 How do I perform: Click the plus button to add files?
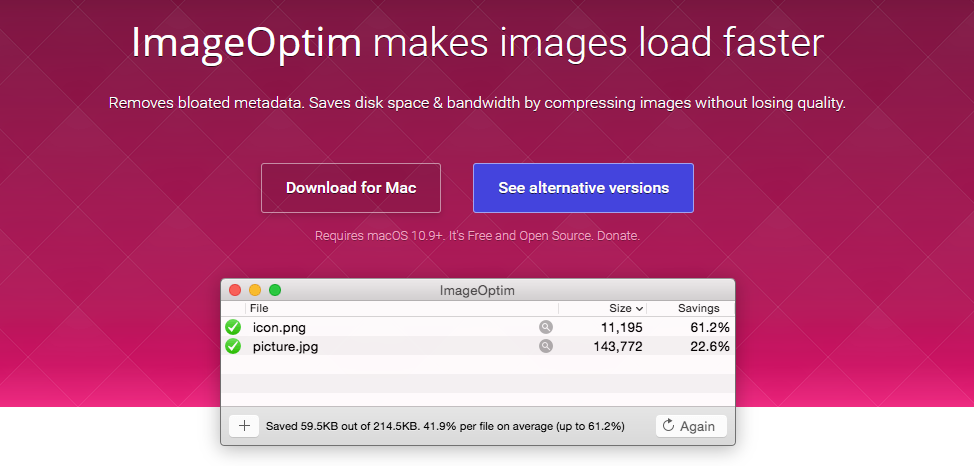(244, 426)
